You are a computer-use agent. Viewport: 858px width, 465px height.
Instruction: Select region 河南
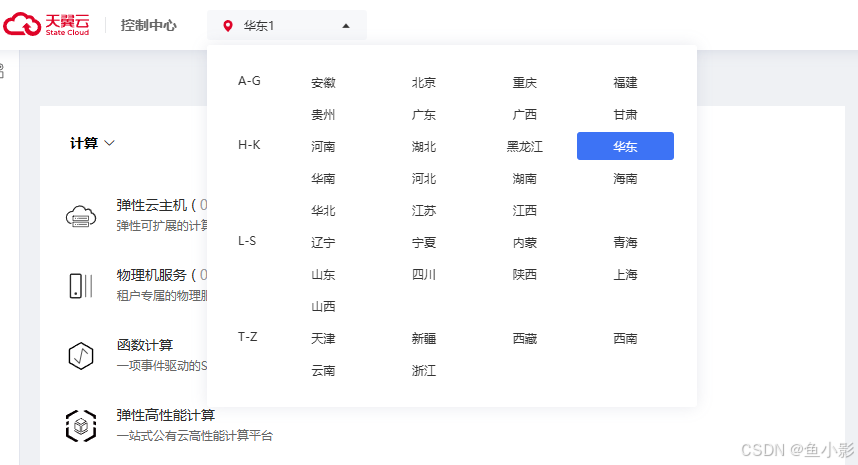[x=323, y=147]
